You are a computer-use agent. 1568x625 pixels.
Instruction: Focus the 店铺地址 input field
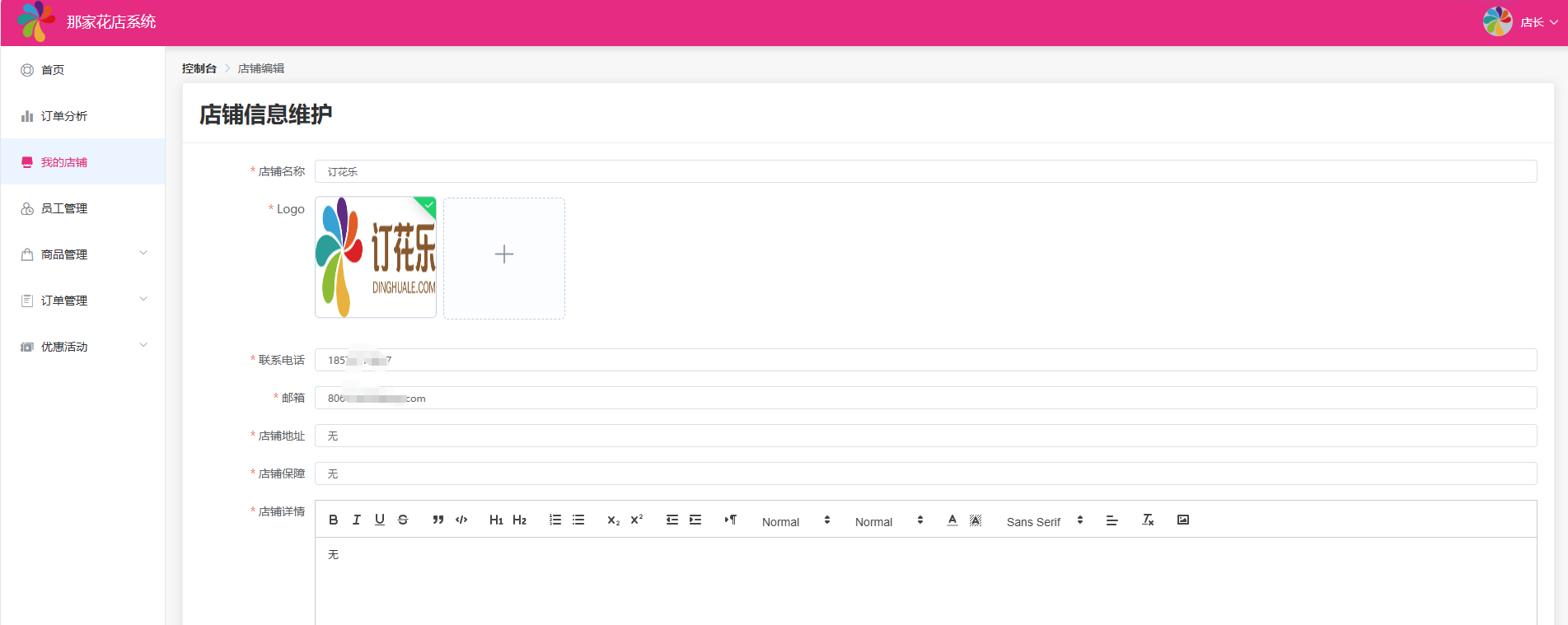(925, 436)
